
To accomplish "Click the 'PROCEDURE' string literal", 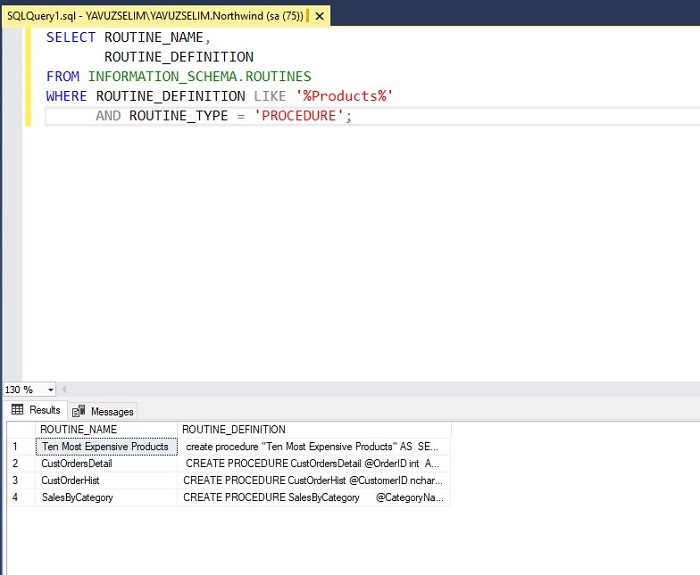I will point(298,116).
